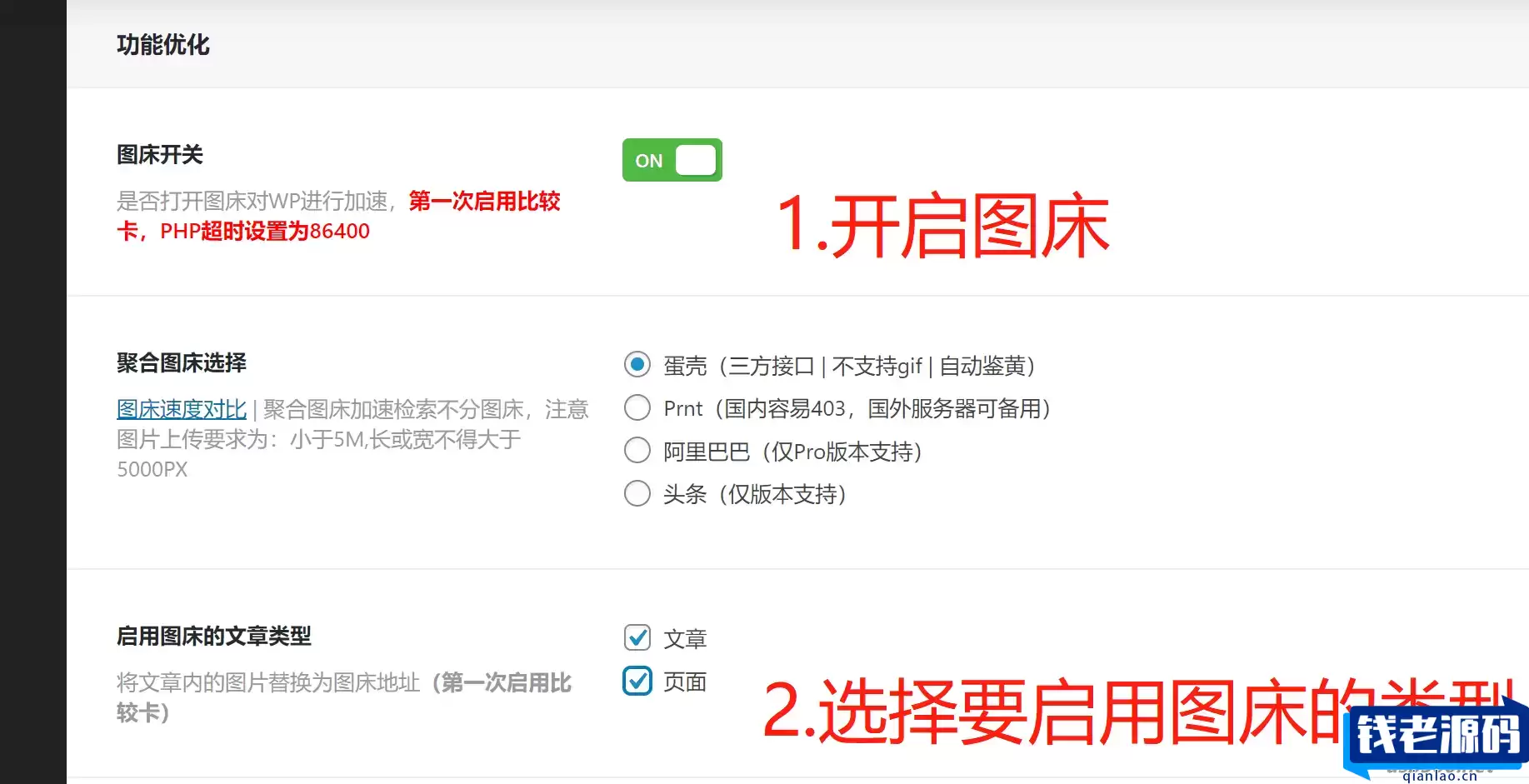
Task: Choose the 头条 radio option
Action: [637, 493]
